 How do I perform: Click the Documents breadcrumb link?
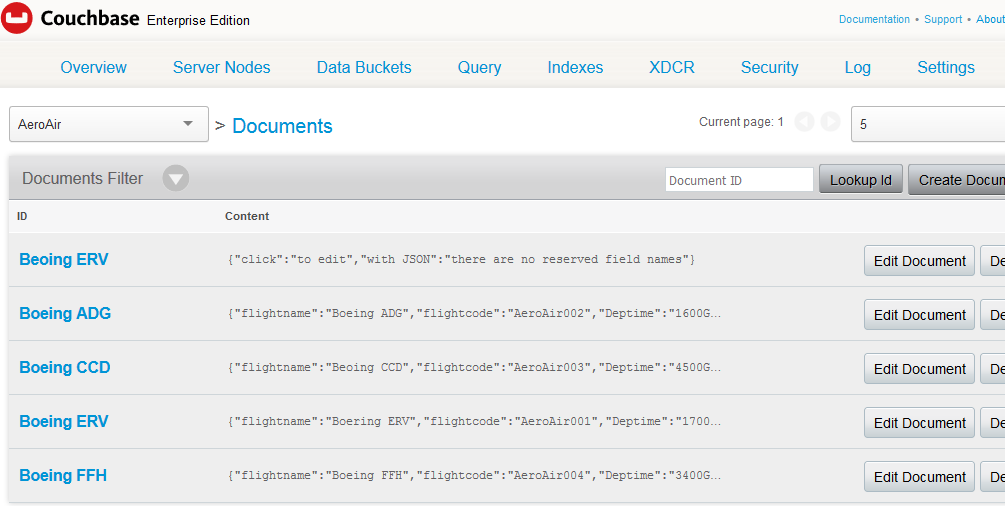[x=282, y=126]
